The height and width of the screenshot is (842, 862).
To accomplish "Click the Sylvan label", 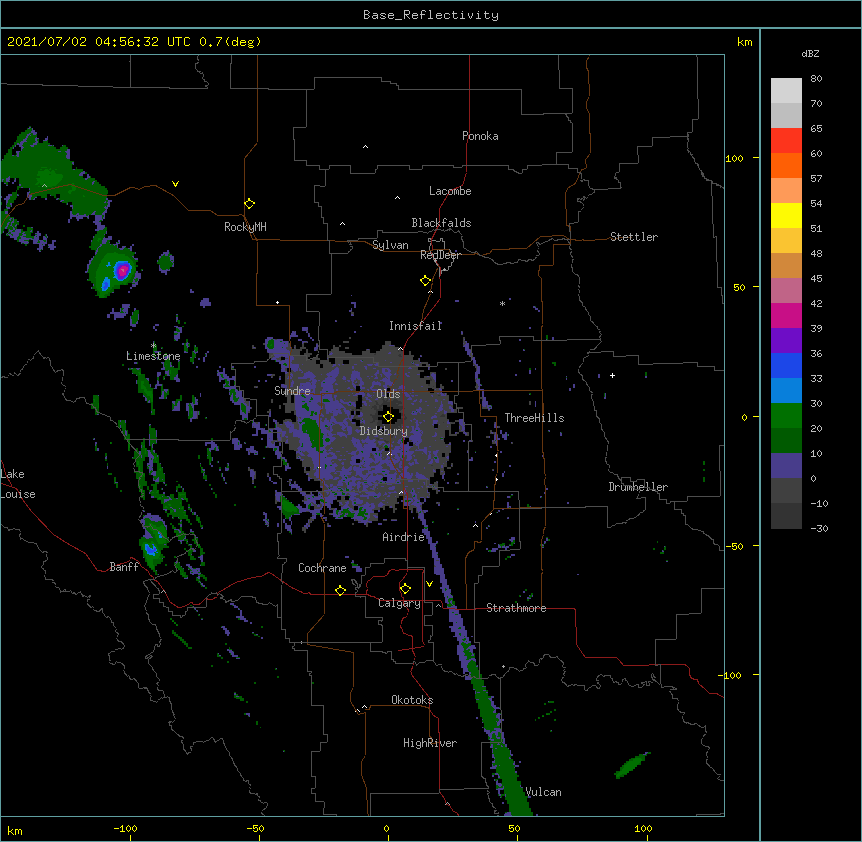I will point(390,245).
